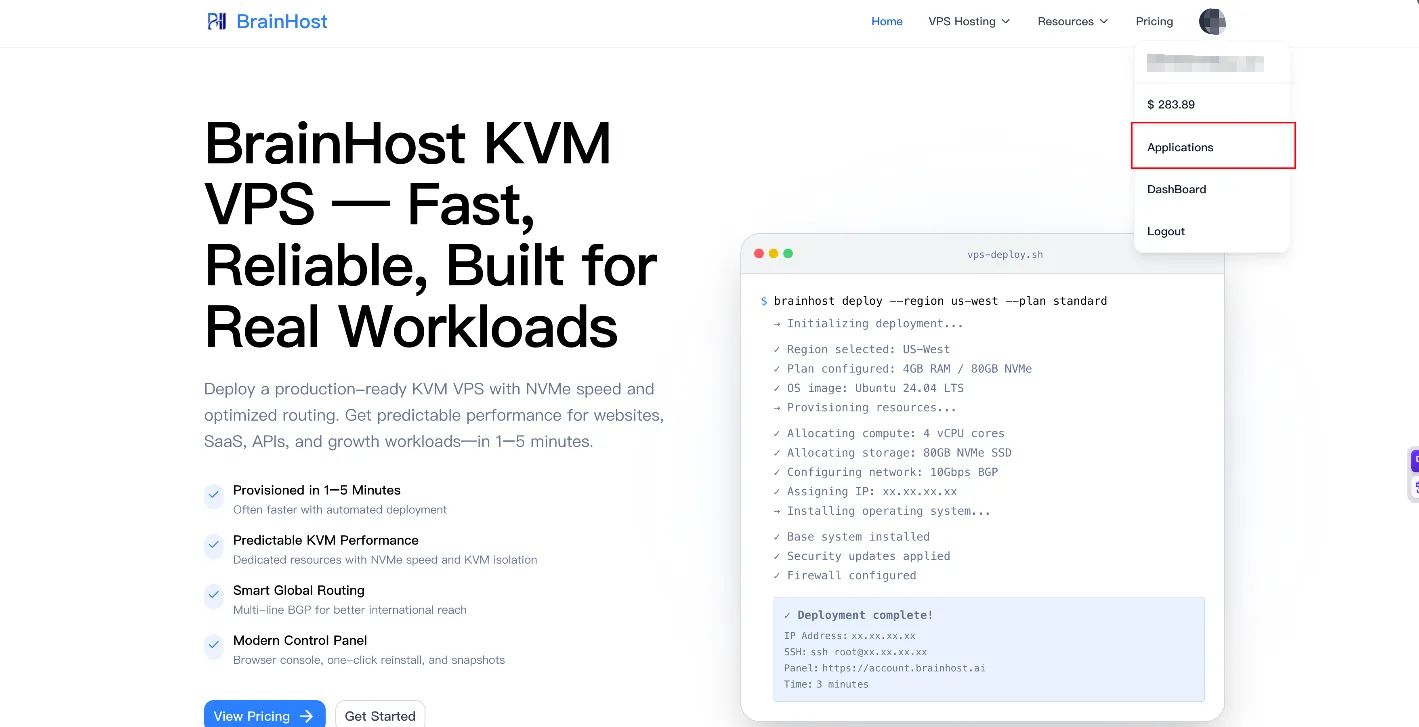Click the check icon beside Smart Global Routing
The height and width of the screenshot is (727, 1419).
(213, 596)
